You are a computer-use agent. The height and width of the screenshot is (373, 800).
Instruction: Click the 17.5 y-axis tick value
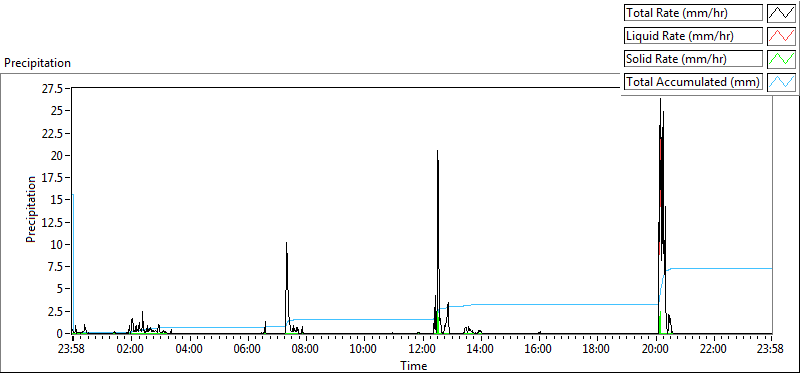tap(53, 178)
